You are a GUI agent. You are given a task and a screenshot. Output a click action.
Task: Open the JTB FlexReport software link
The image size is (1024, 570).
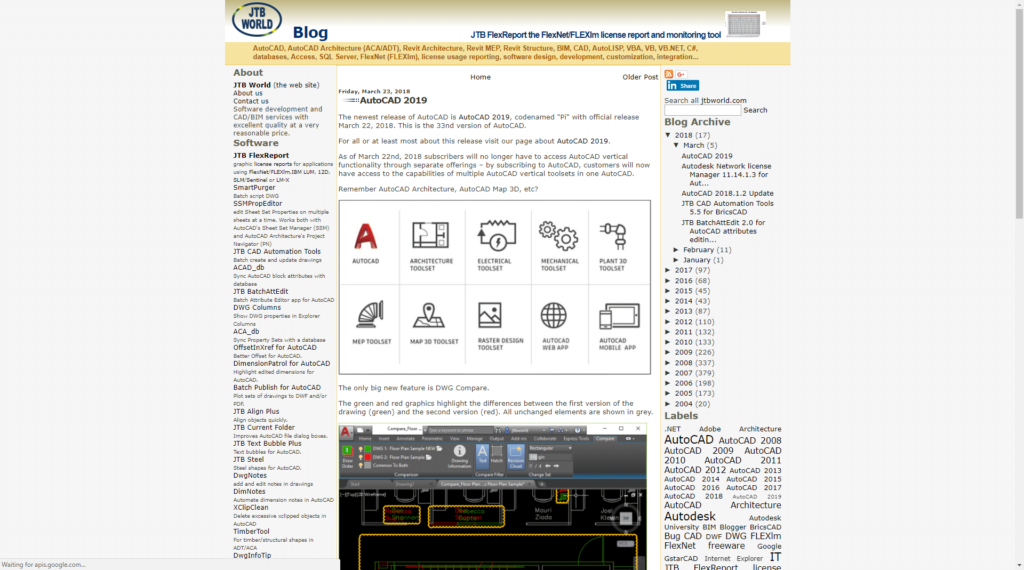pos(261,155)
